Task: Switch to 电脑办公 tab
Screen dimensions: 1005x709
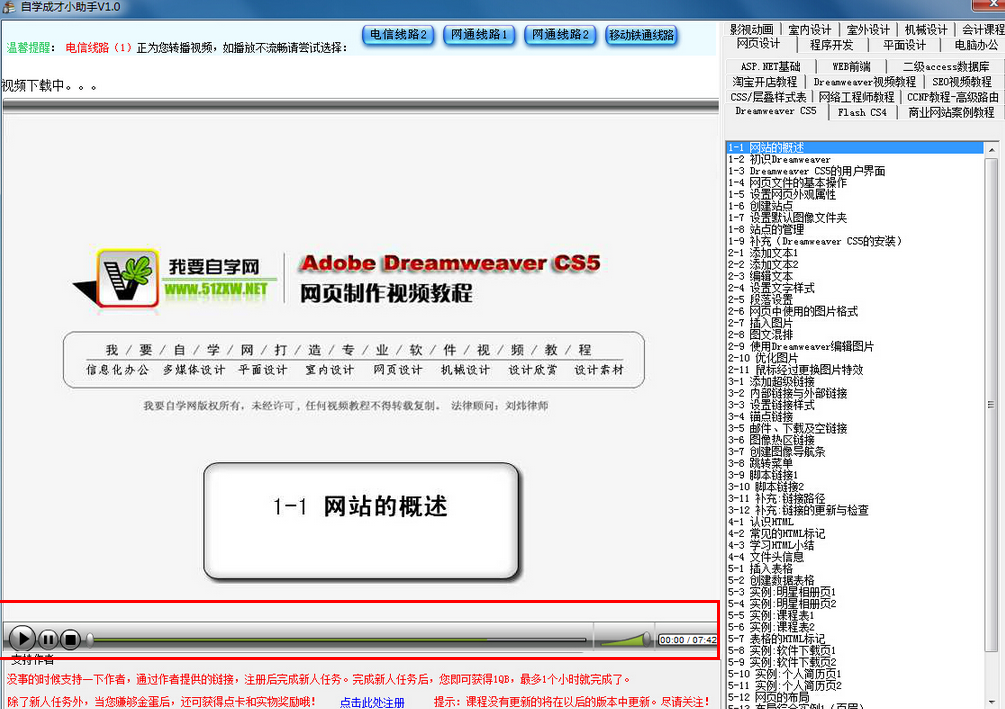Action: point(975,45)
